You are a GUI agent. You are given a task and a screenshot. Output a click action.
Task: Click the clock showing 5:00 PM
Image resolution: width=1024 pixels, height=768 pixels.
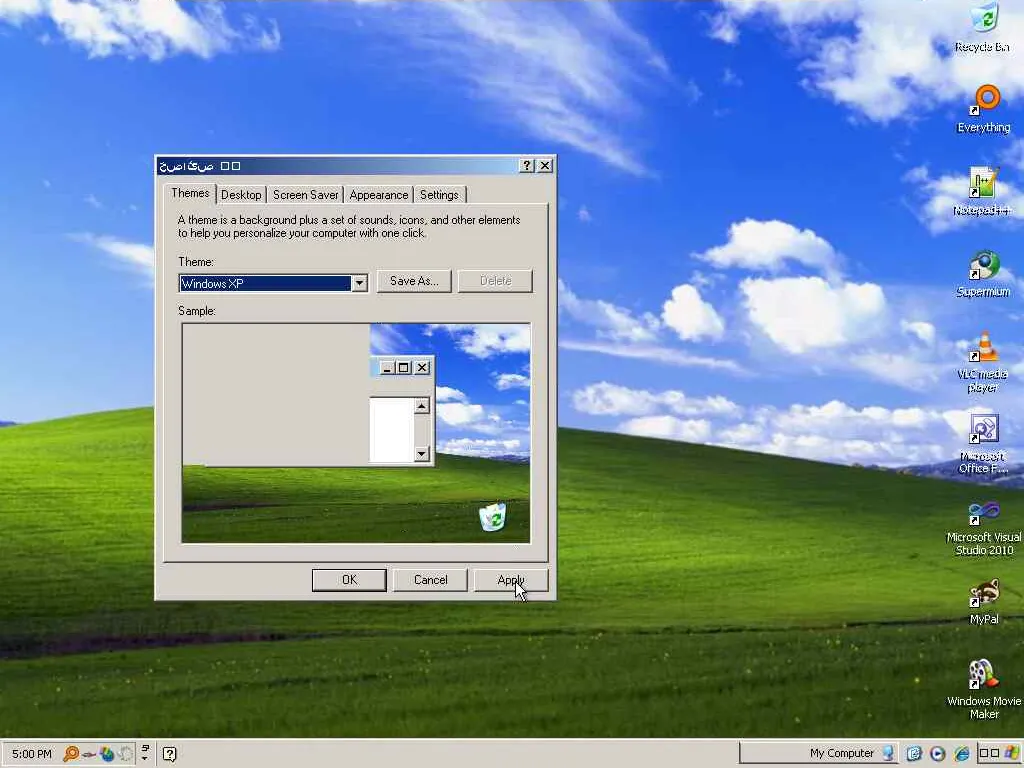31,754
